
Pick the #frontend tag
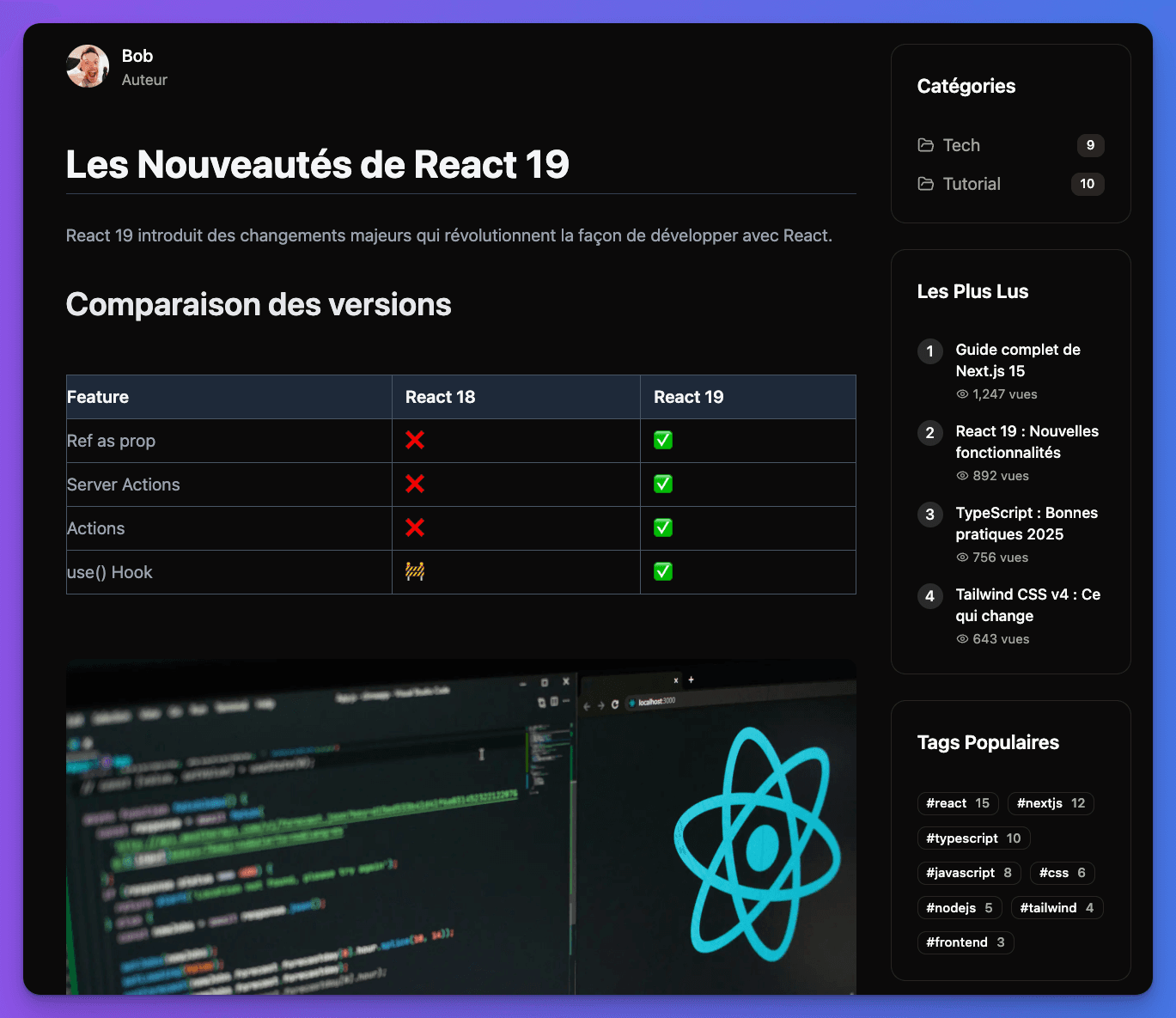coord(965,942)
